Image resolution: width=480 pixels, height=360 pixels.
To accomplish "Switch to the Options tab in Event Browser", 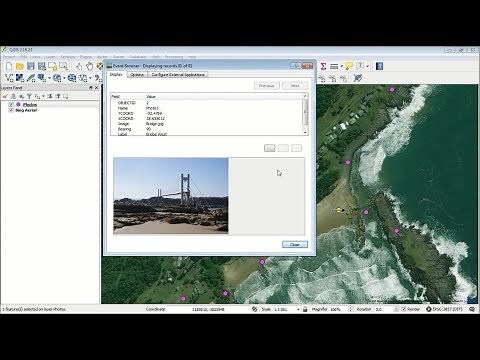I will [137, 75].
